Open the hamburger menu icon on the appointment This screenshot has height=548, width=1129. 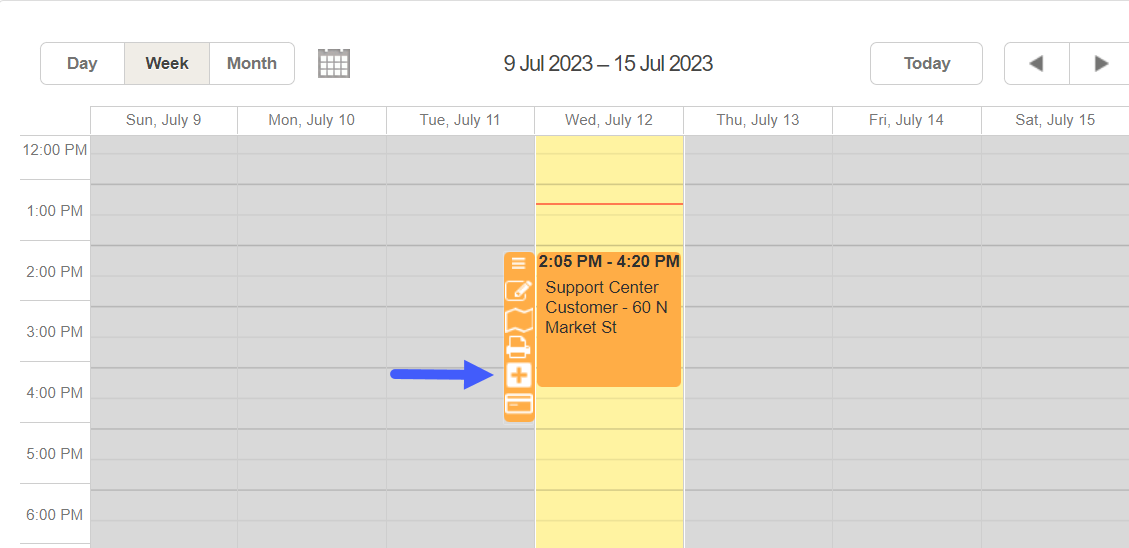click(x=518, y=264)
